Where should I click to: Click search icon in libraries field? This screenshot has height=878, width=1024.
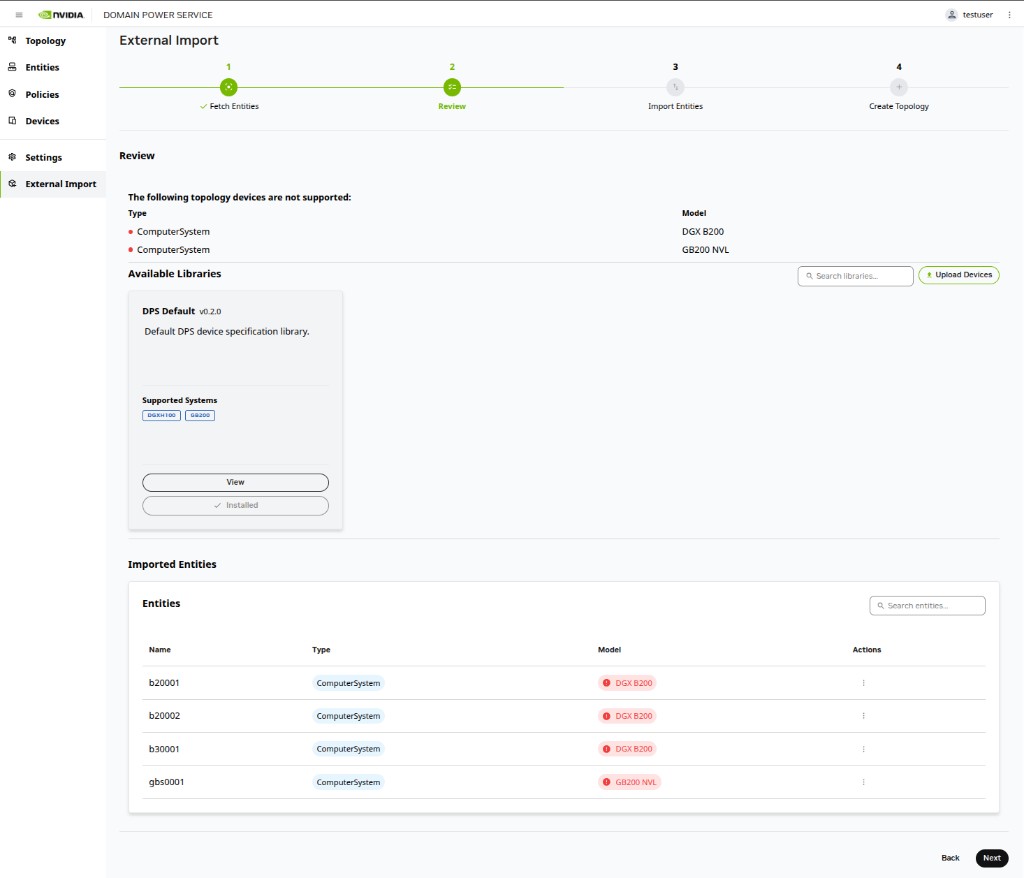810,276
